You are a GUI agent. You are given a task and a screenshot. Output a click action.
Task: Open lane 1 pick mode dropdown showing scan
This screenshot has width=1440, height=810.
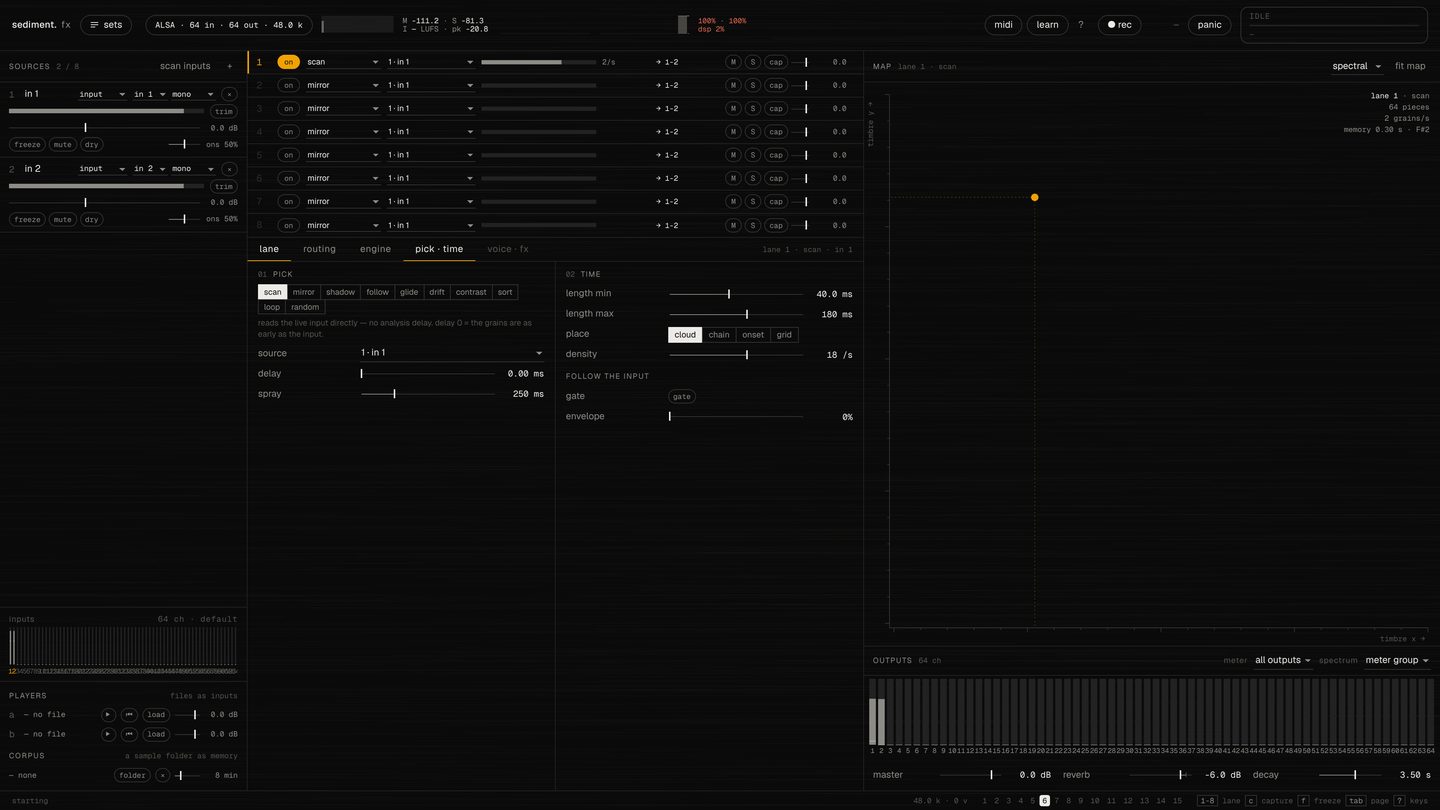pos(343,62)
